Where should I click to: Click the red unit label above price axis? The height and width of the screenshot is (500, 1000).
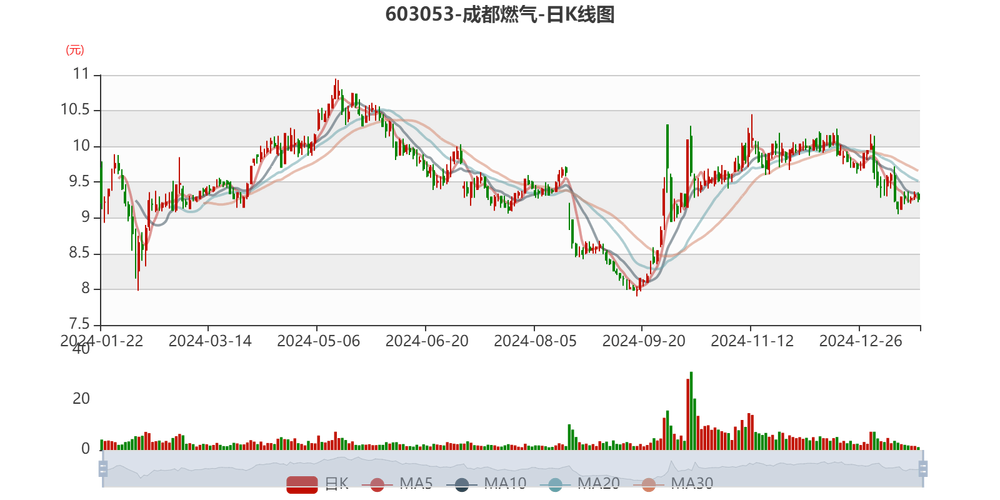[x=73, y=49]
